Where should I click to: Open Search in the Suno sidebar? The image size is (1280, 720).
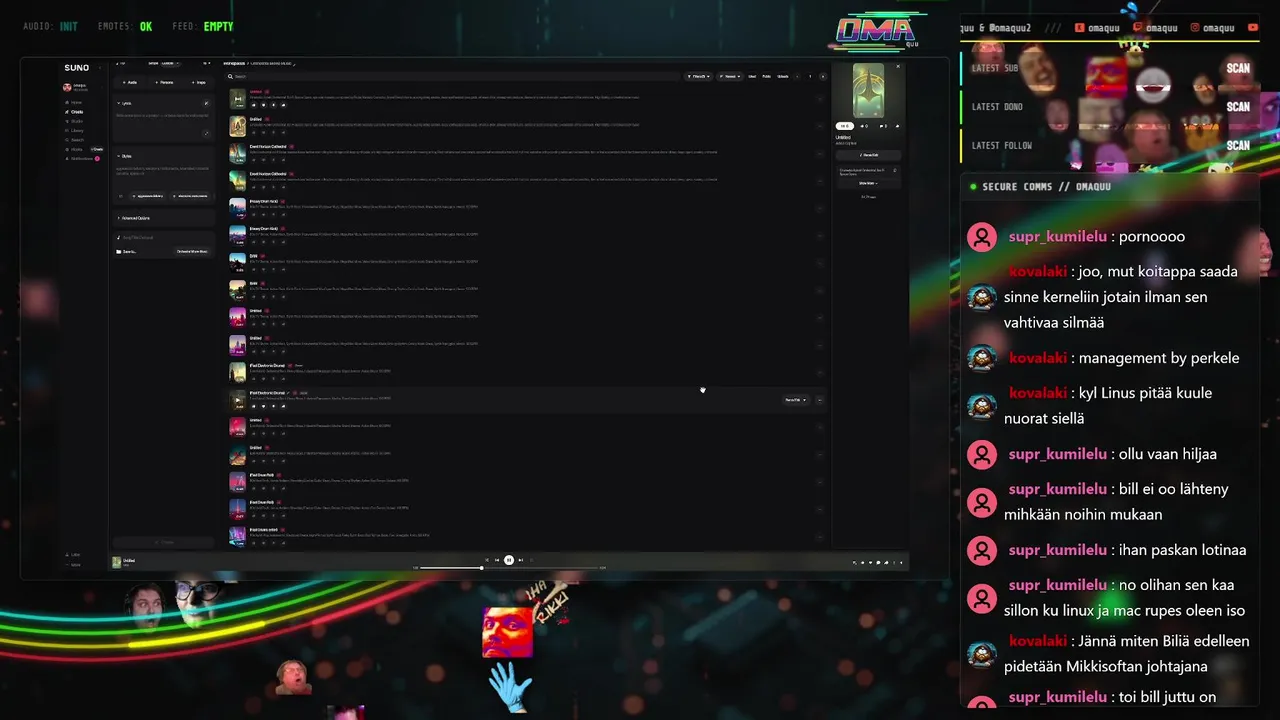[77, 140]
